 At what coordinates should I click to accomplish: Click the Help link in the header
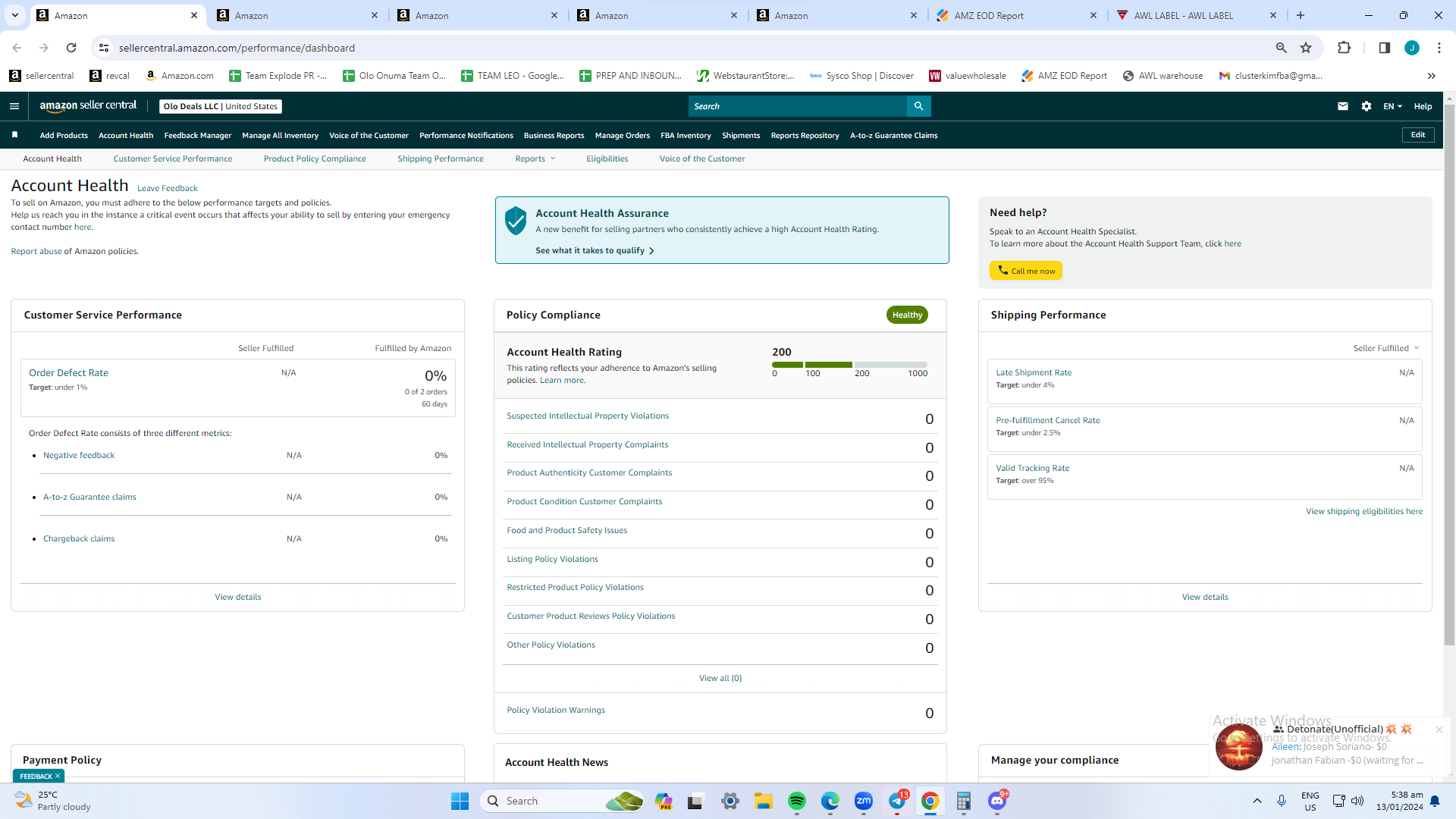pyautogui.click(x=1423, y=106)
